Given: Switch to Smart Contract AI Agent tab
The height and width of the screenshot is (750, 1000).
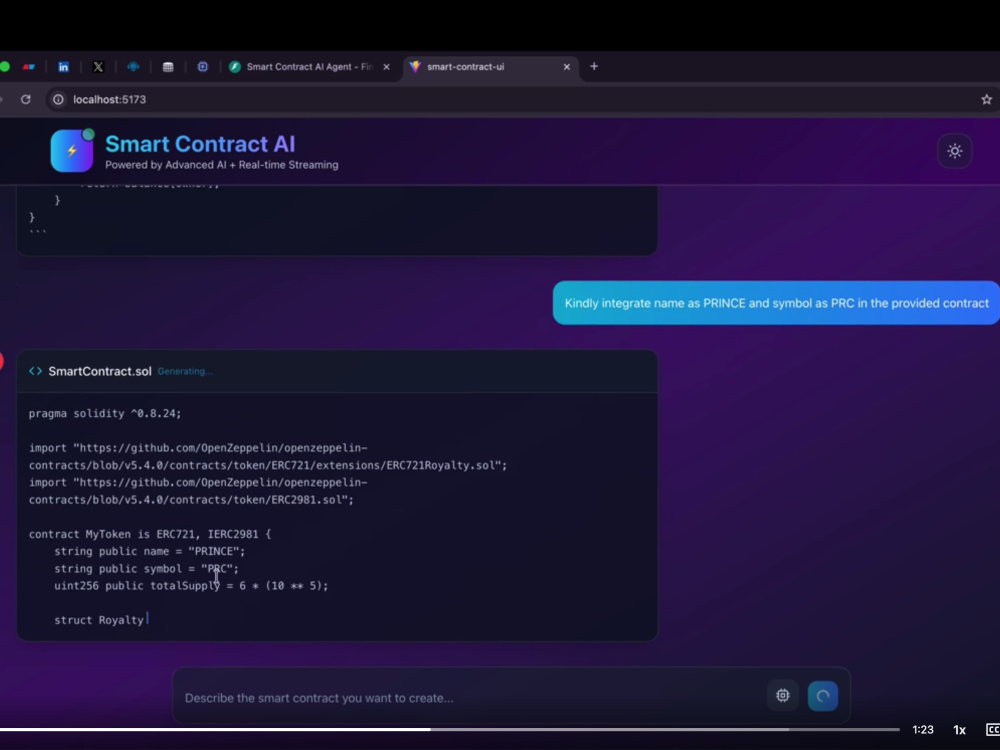Looking at the screenshot, I should [310, 66].
